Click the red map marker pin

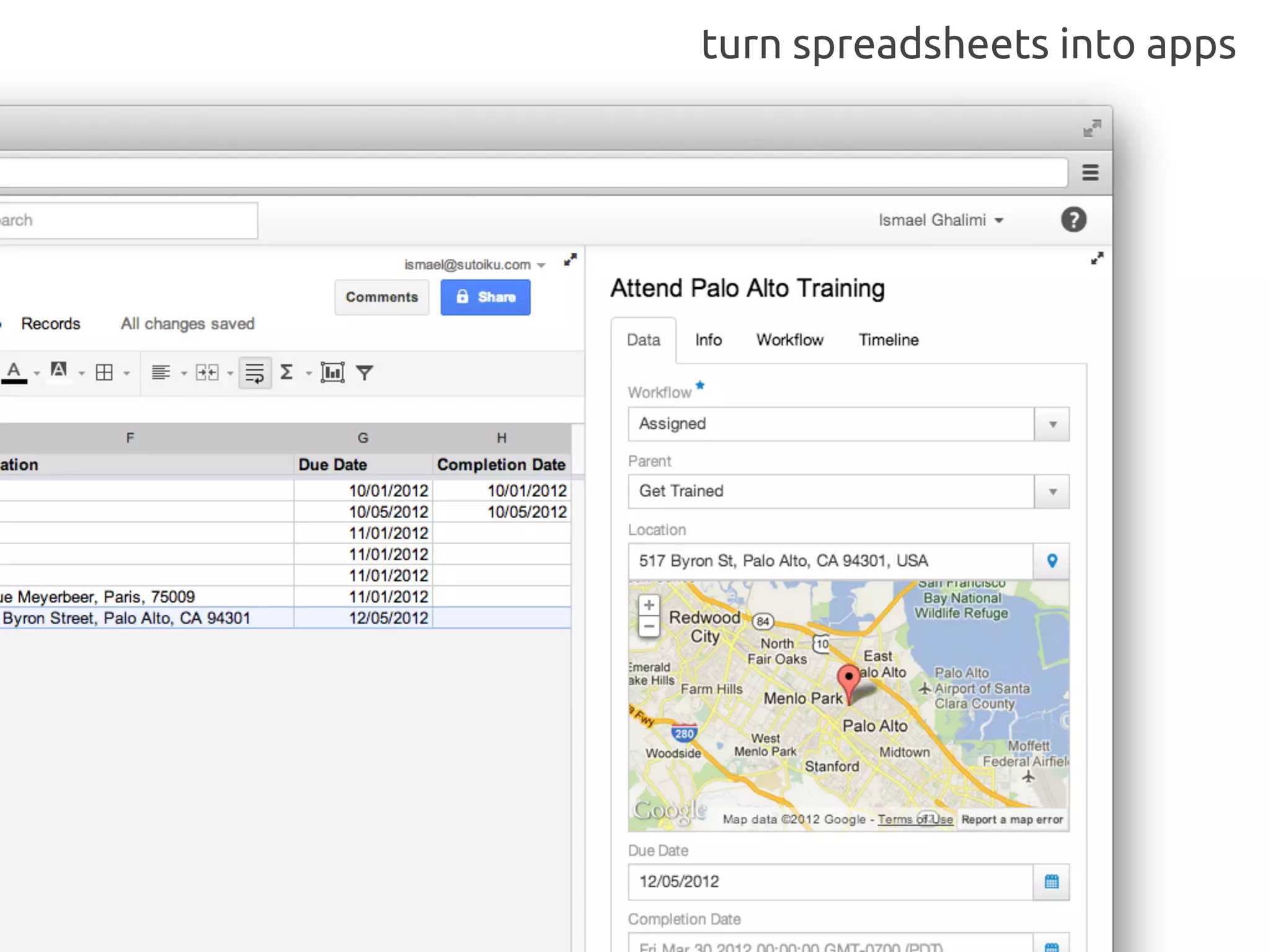[x=849, y=684]
